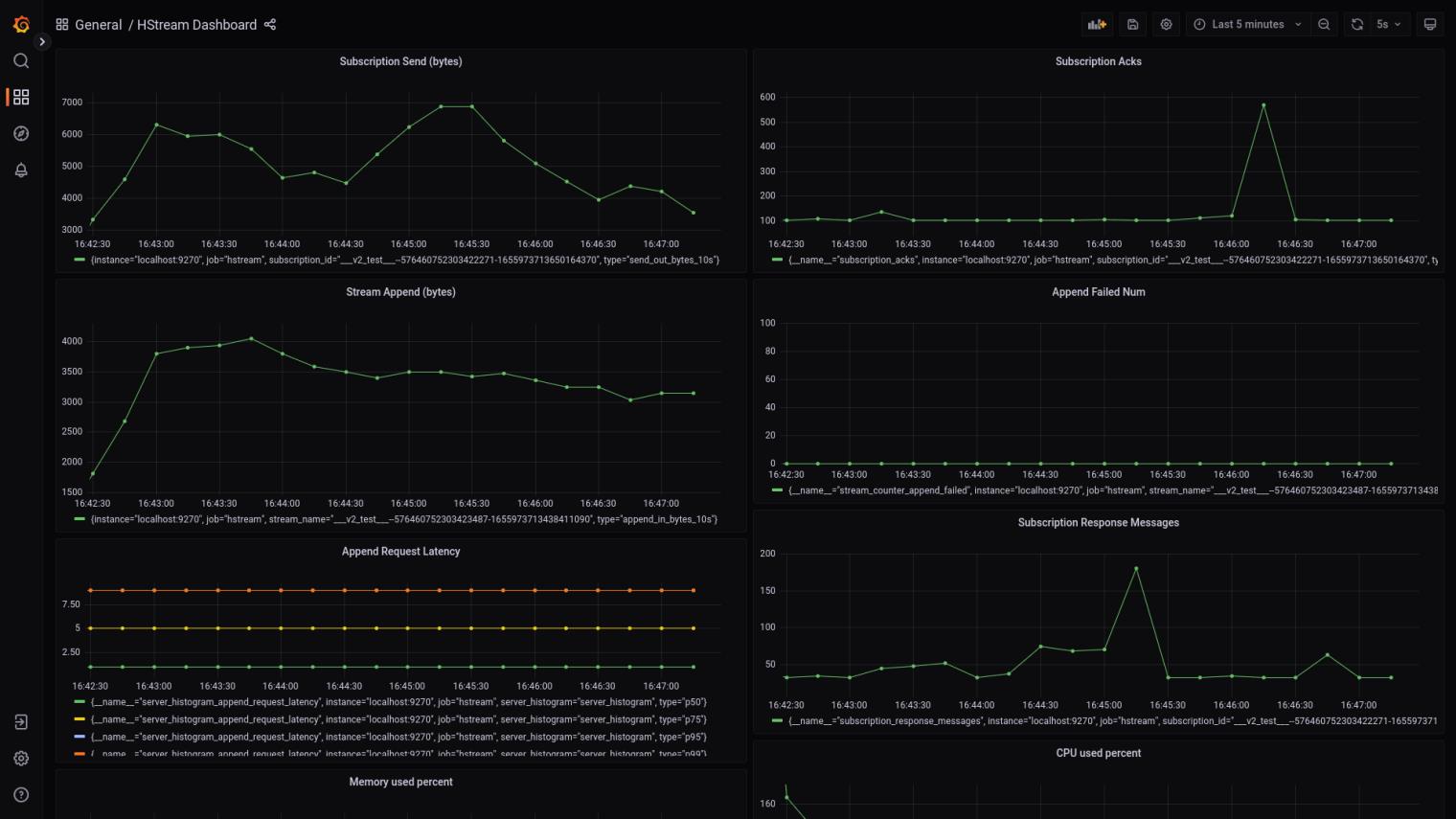
Task: Toggle the stream_counter_append_failed legend series
Action: pyautogui.click(x=1112, y=491)
